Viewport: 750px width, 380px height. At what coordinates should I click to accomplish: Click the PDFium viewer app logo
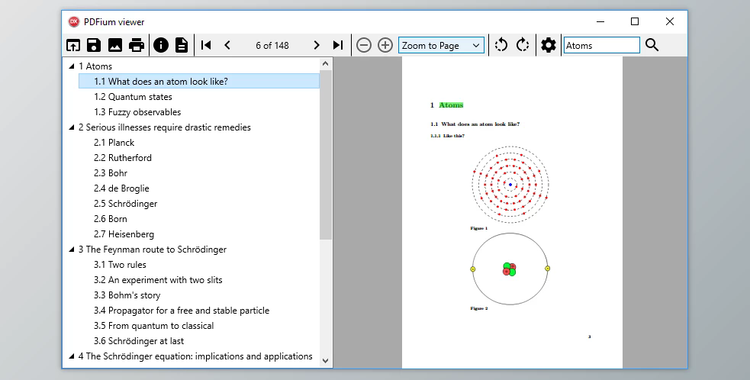[74, 22]
